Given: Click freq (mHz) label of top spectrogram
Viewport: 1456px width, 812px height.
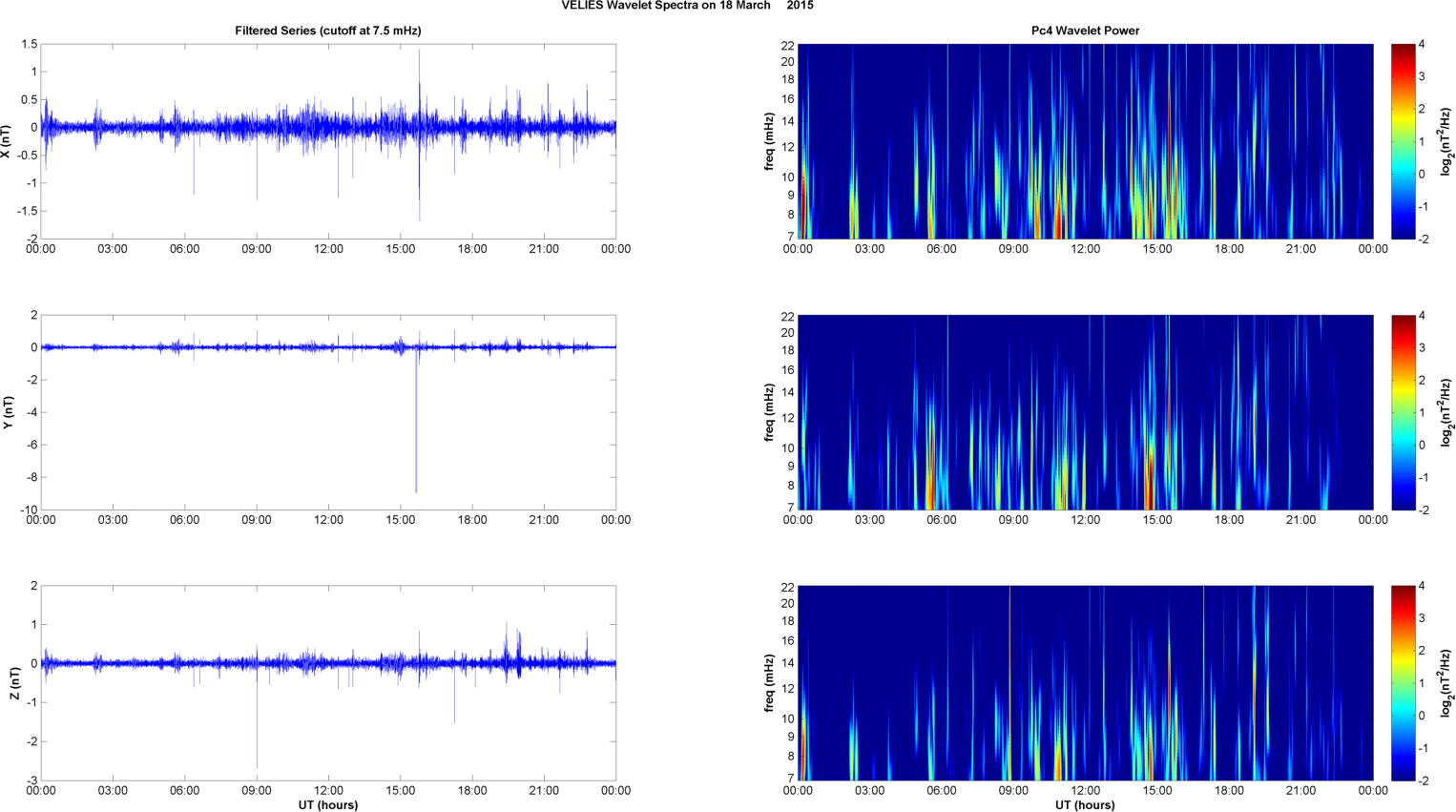Looking at the screenshot, I should point(769,141).
